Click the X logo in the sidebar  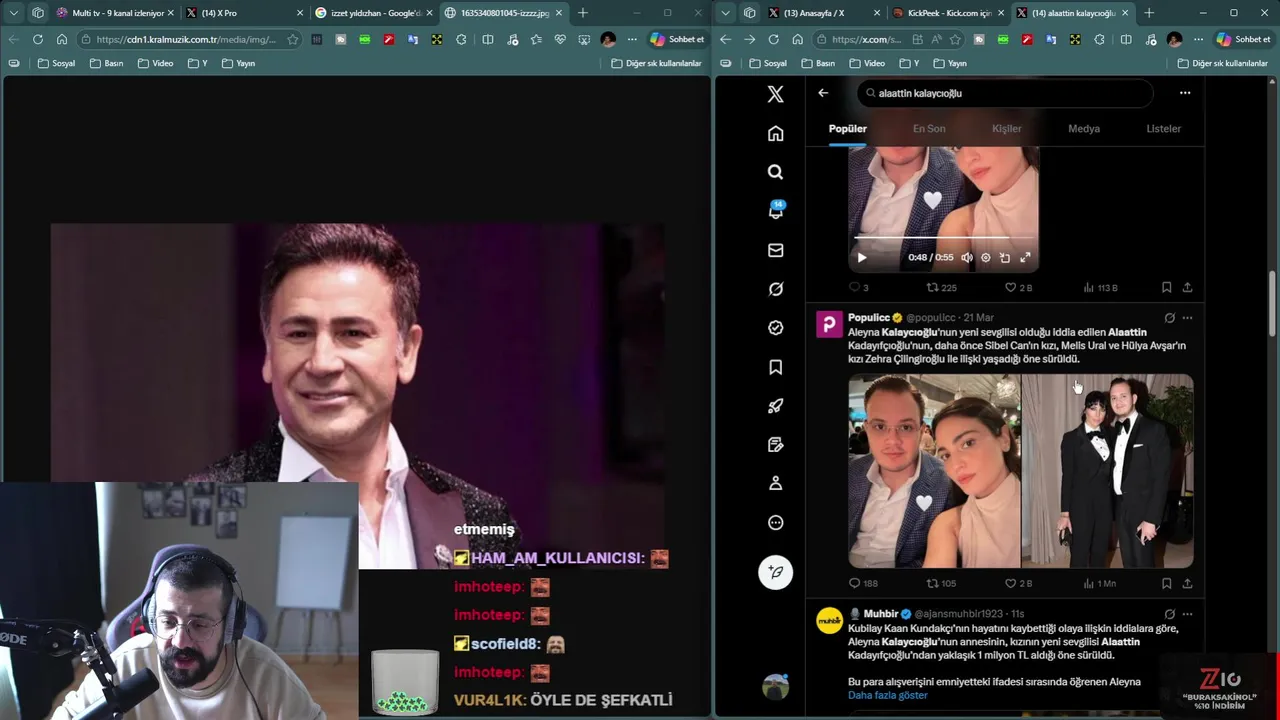pyautogui.click(x=775, y=94)
